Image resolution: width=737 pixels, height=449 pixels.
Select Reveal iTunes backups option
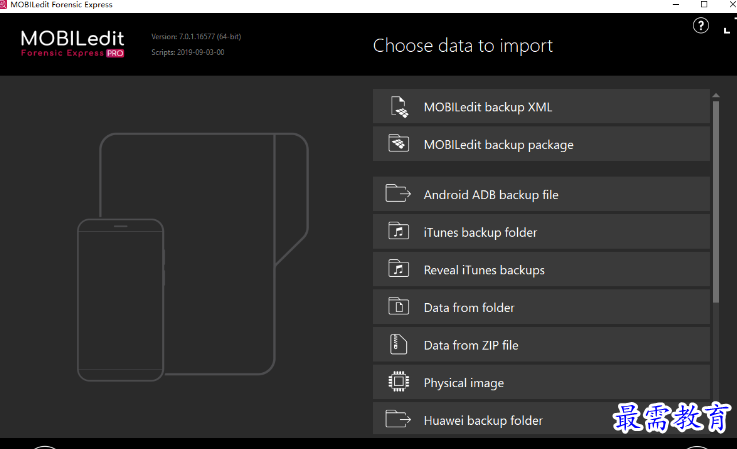(x=541, y=269)
